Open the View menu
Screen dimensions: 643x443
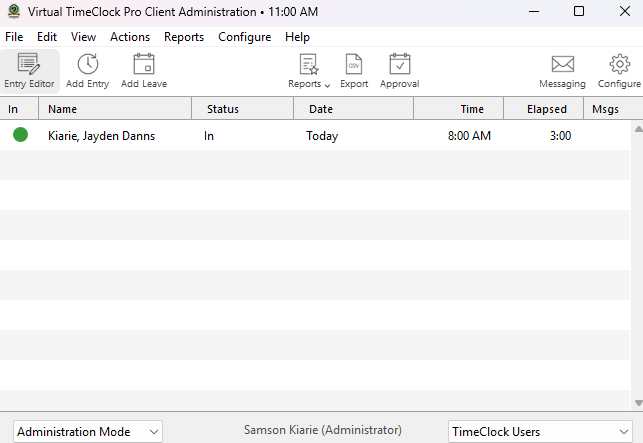[83, 37]
